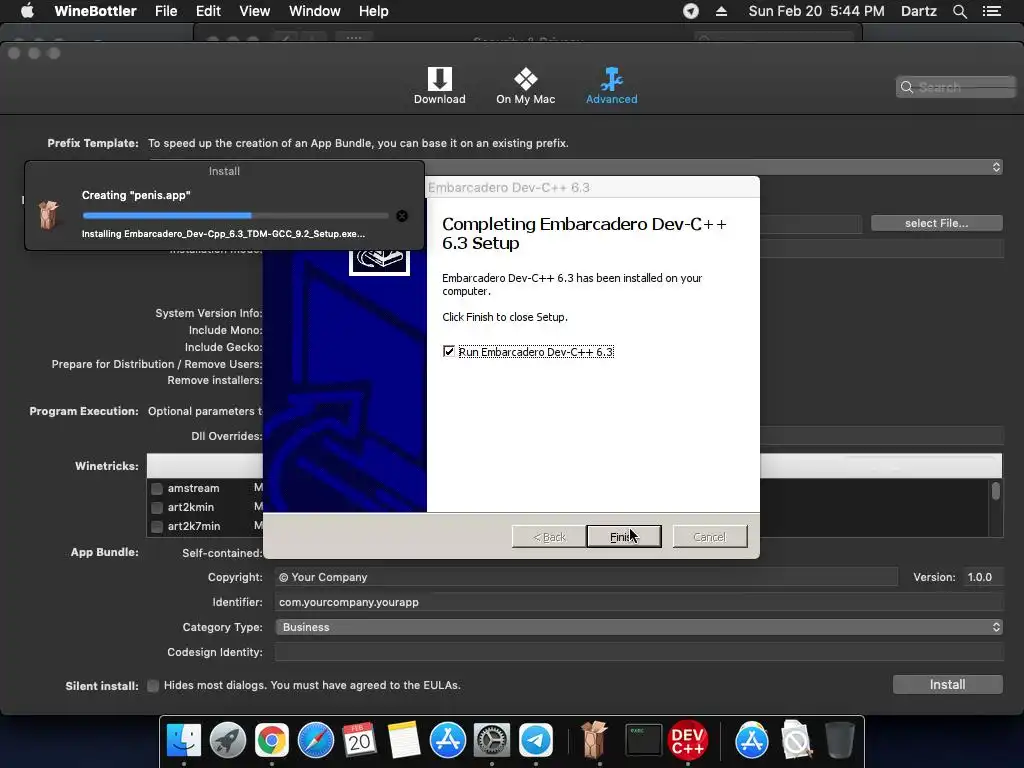
Task: Click the Dll Overrides field
Action: pos(882,436)
